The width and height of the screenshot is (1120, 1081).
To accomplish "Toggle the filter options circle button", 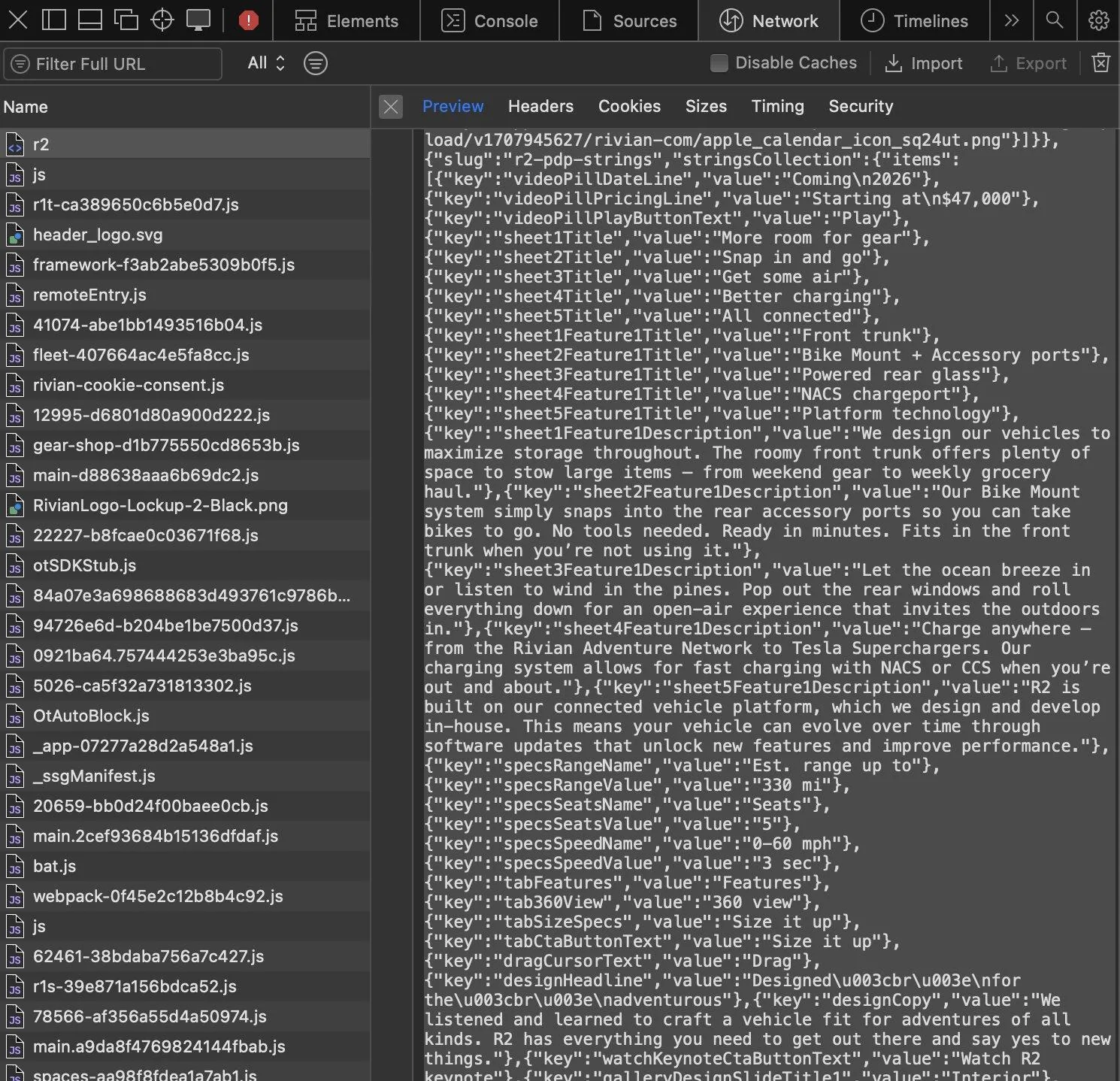I will 315,63.
